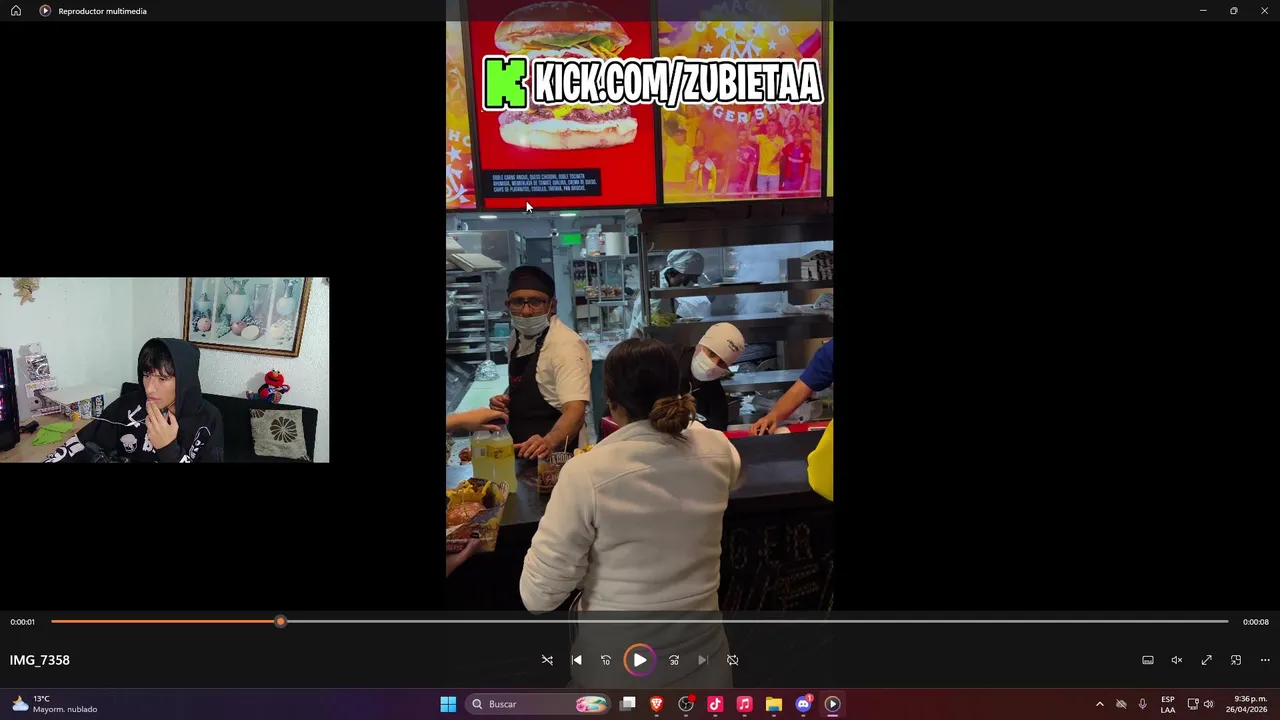Screen dimensions: 1280x720
Task: Open Task View from taskbar
Action: click(628, 704)
